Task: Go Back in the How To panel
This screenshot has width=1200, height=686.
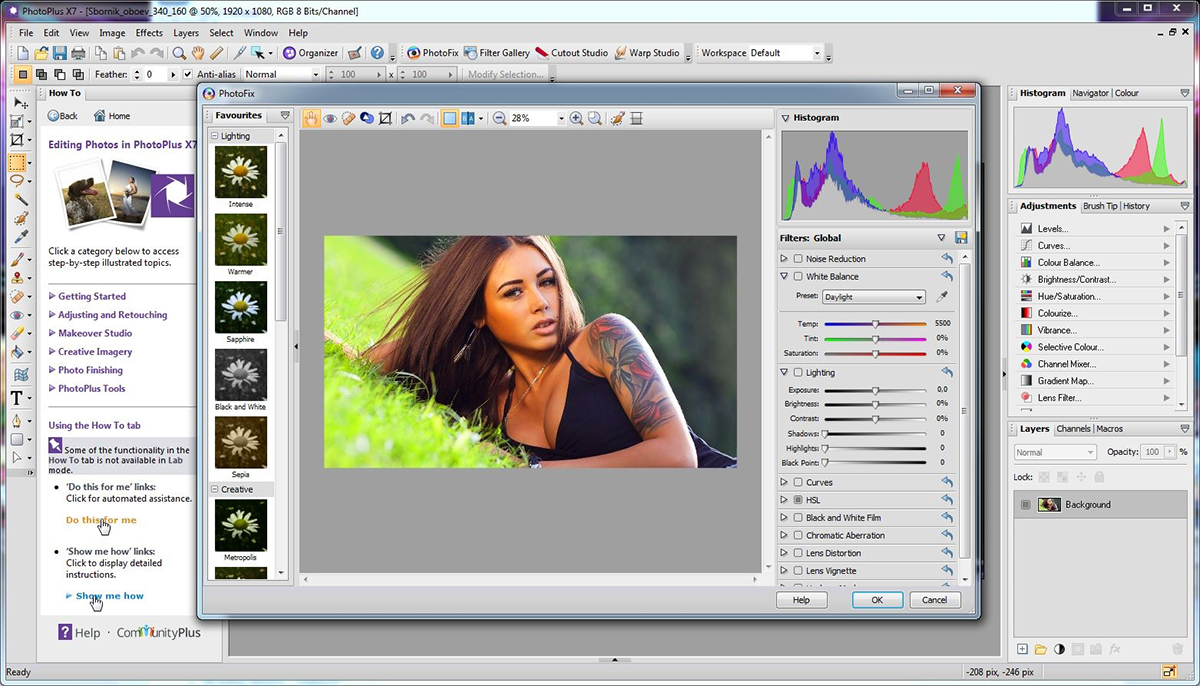Action: [x=62, y=116]
